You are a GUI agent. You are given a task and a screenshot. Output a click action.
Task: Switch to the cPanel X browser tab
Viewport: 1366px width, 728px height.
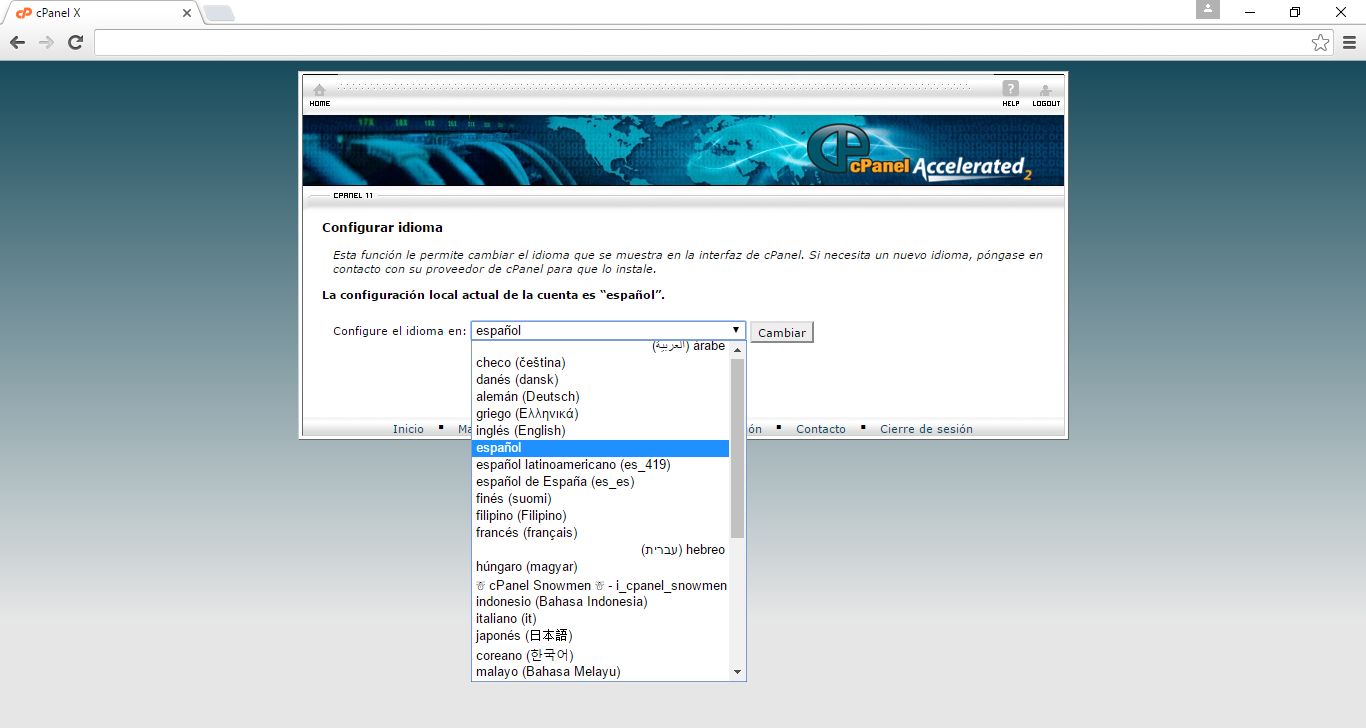point(100,13)
